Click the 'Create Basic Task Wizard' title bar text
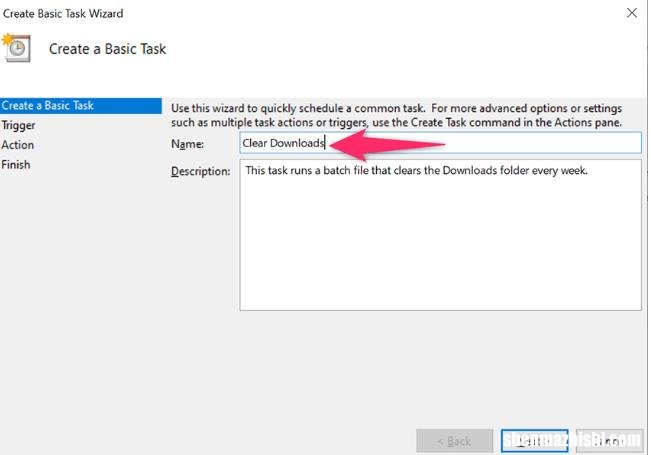Viewport: 651px width, 455px height. click(x=62, y=13)
